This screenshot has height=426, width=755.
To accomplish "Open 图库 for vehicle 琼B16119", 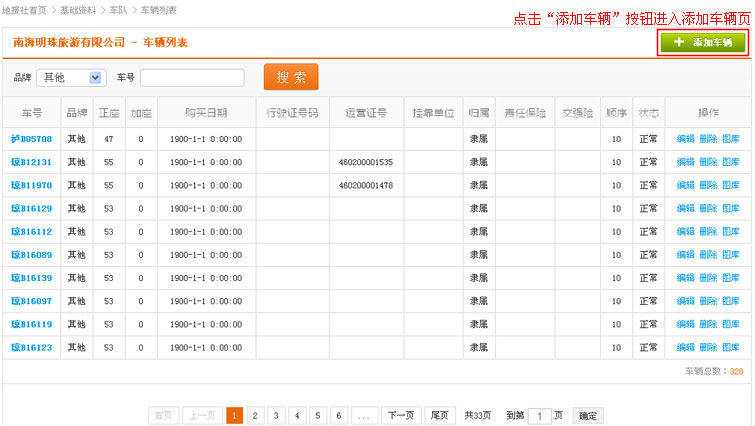I will click(x=731, y=324).
